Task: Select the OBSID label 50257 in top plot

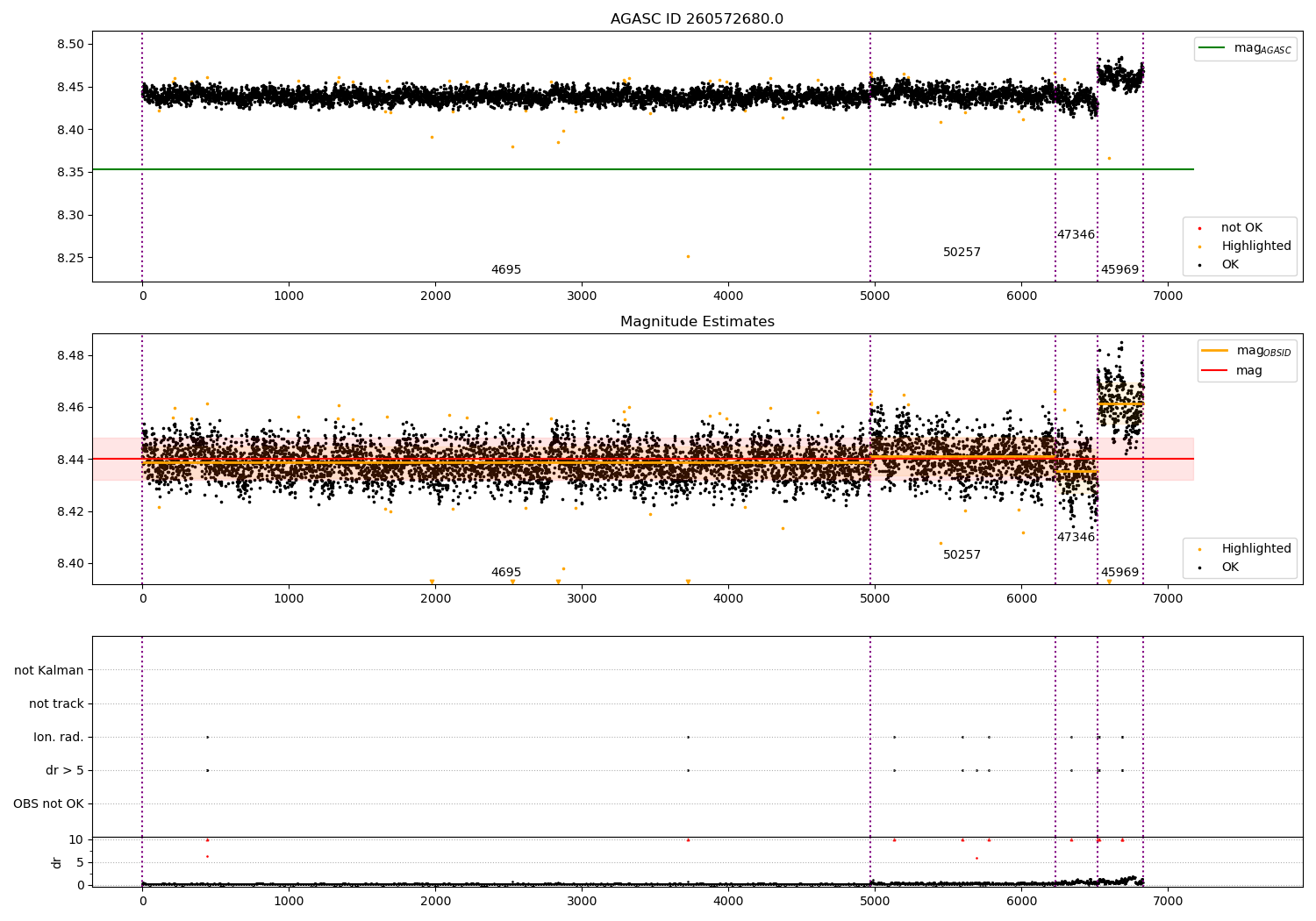Action: pos(962,253)
